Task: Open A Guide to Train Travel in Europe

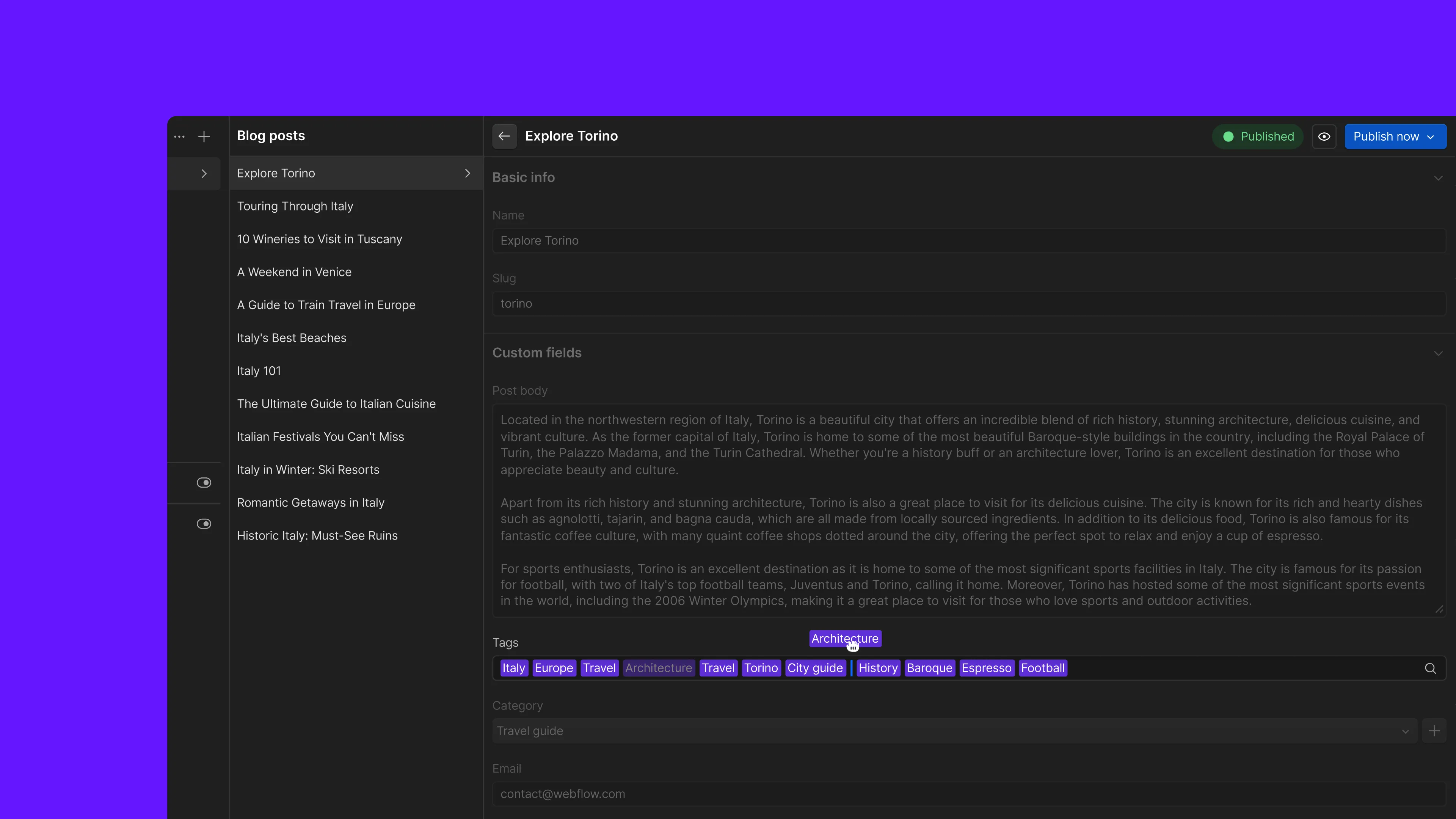Action: 356,305
